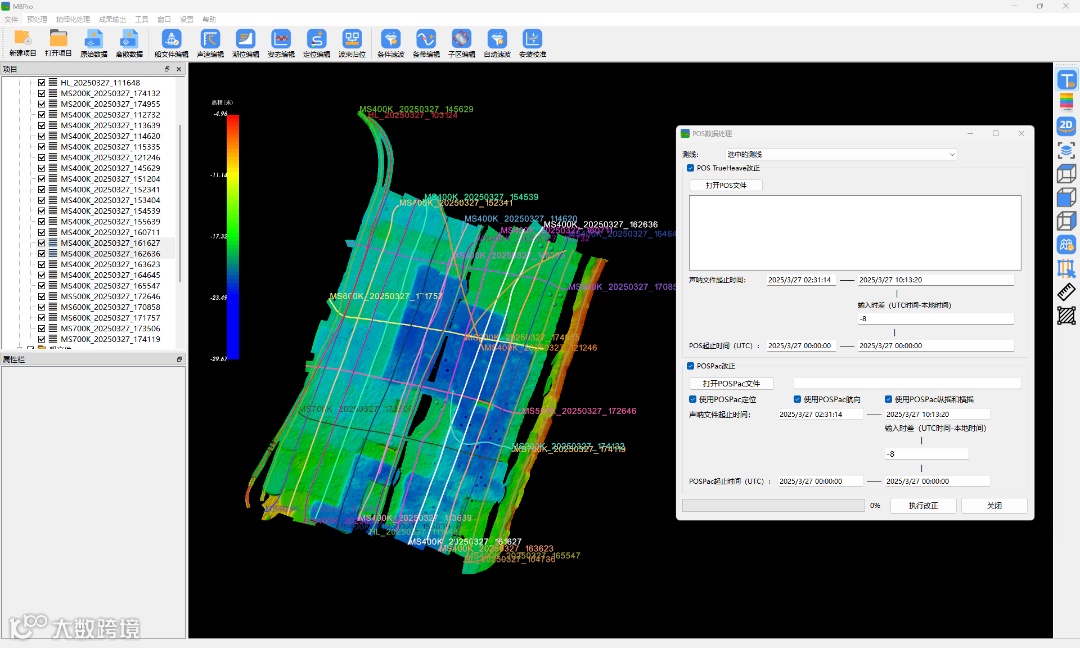Open the 文件 menu
The image size is (1080, 648).
tap(11, 19)
